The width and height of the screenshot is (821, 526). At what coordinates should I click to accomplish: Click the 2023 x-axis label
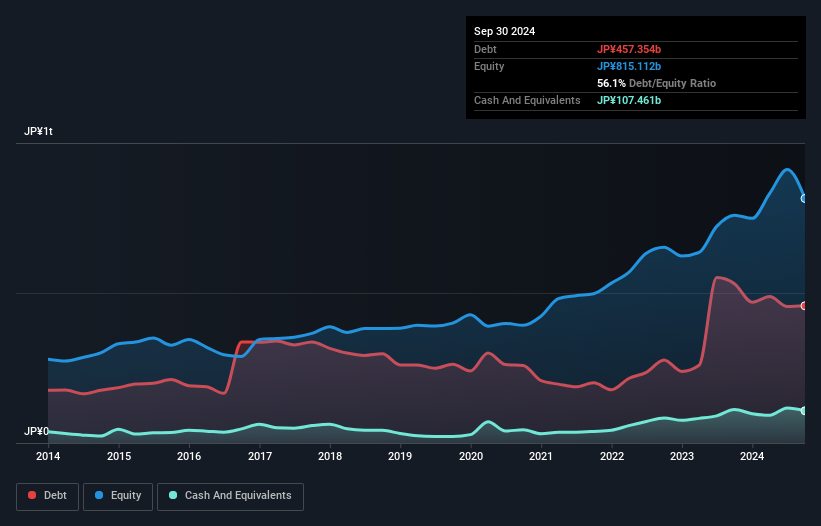point(682,456)
